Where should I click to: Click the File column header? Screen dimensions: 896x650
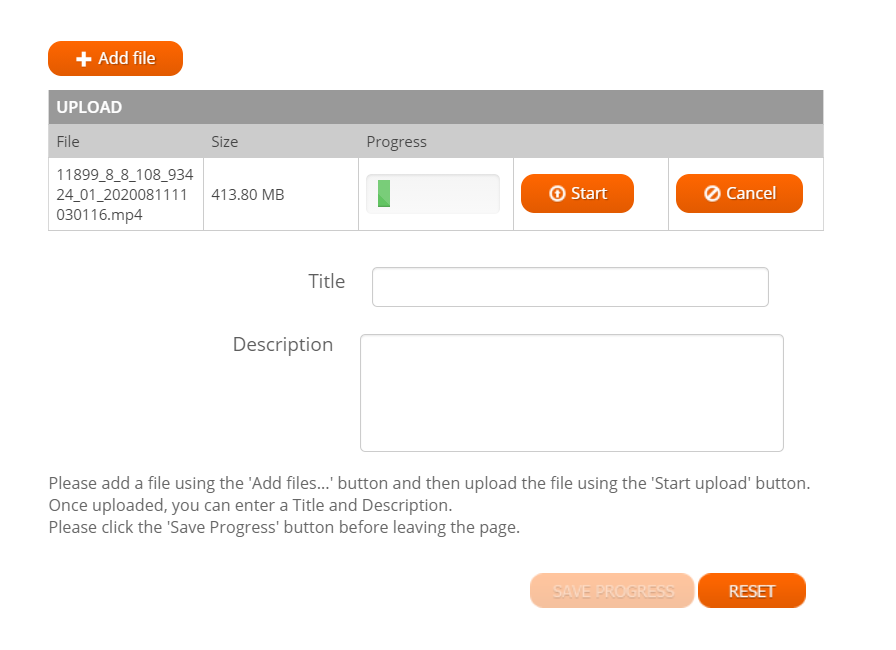[x=68, y=142]
